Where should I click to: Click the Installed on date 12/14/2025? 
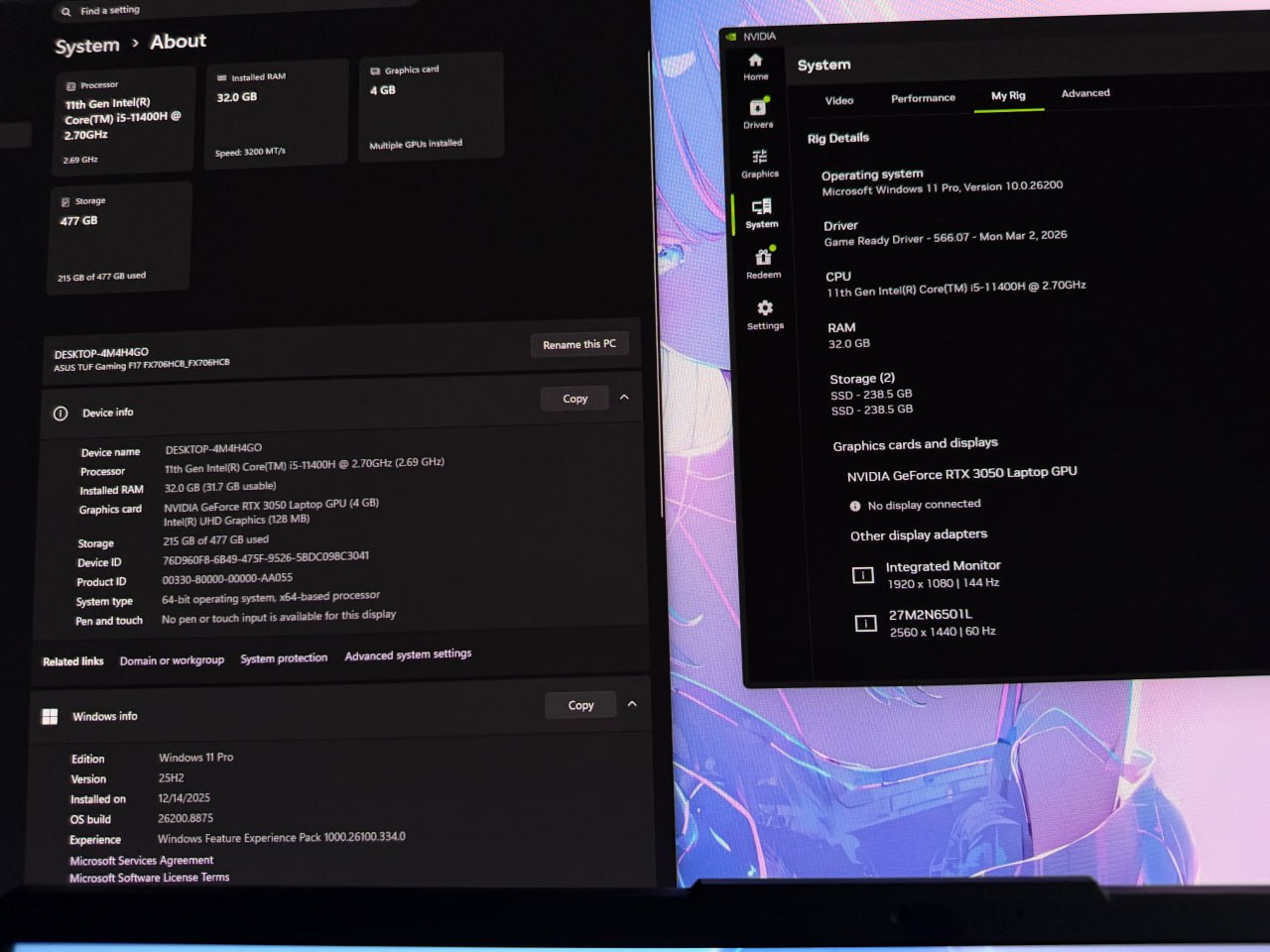point(184,798)
